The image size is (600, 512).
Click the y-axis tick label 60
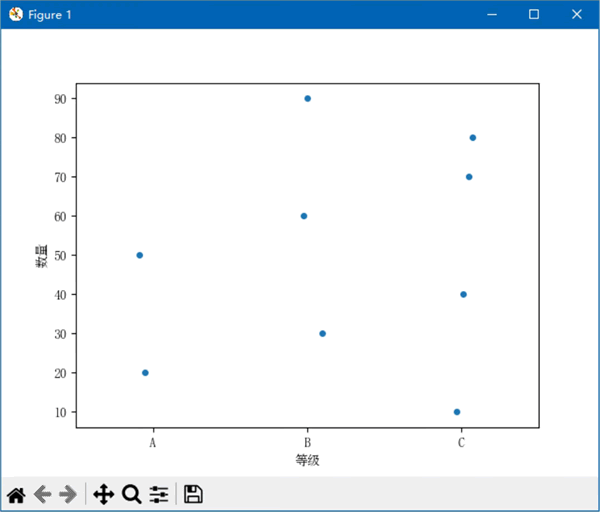[x=60, y=216]
